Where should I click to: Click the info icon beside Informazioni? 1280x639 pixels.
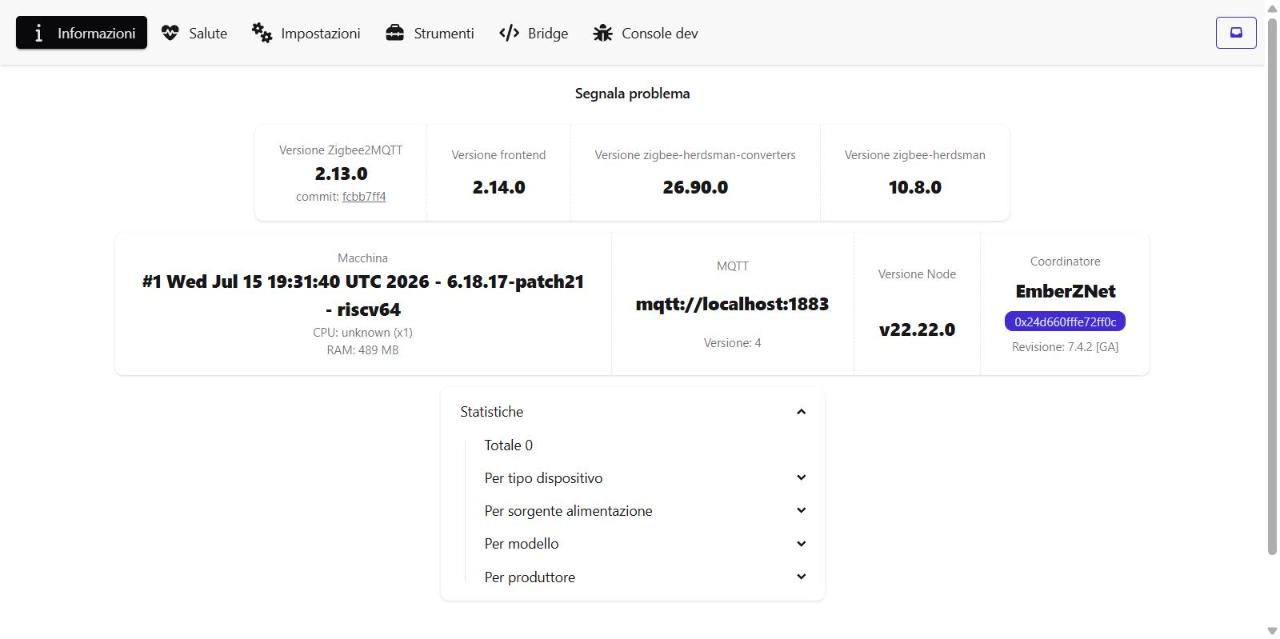[39, 33]
